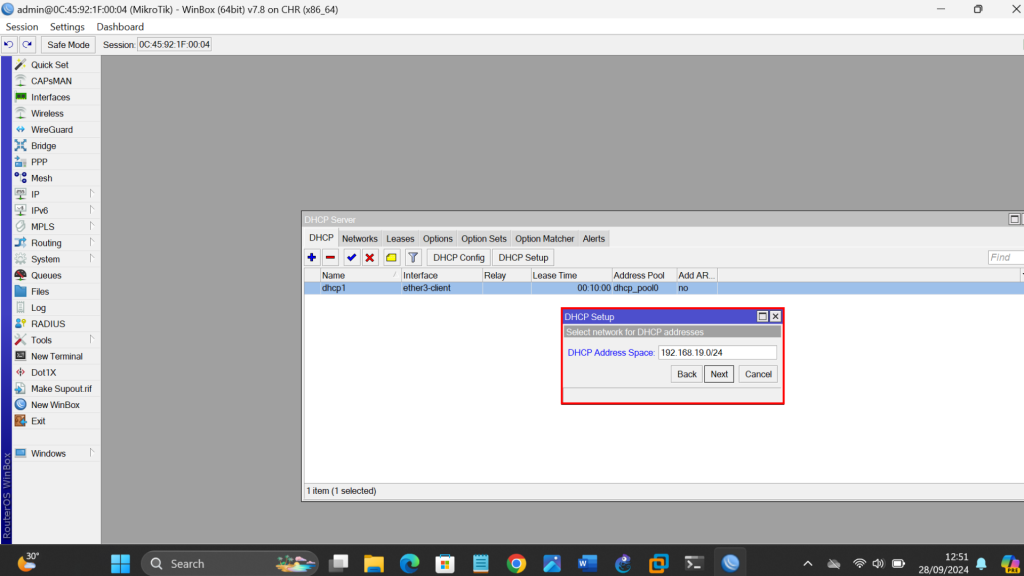Toggle Safe Mode button
Screen dimensions: 1024x576
pos(69,44)
